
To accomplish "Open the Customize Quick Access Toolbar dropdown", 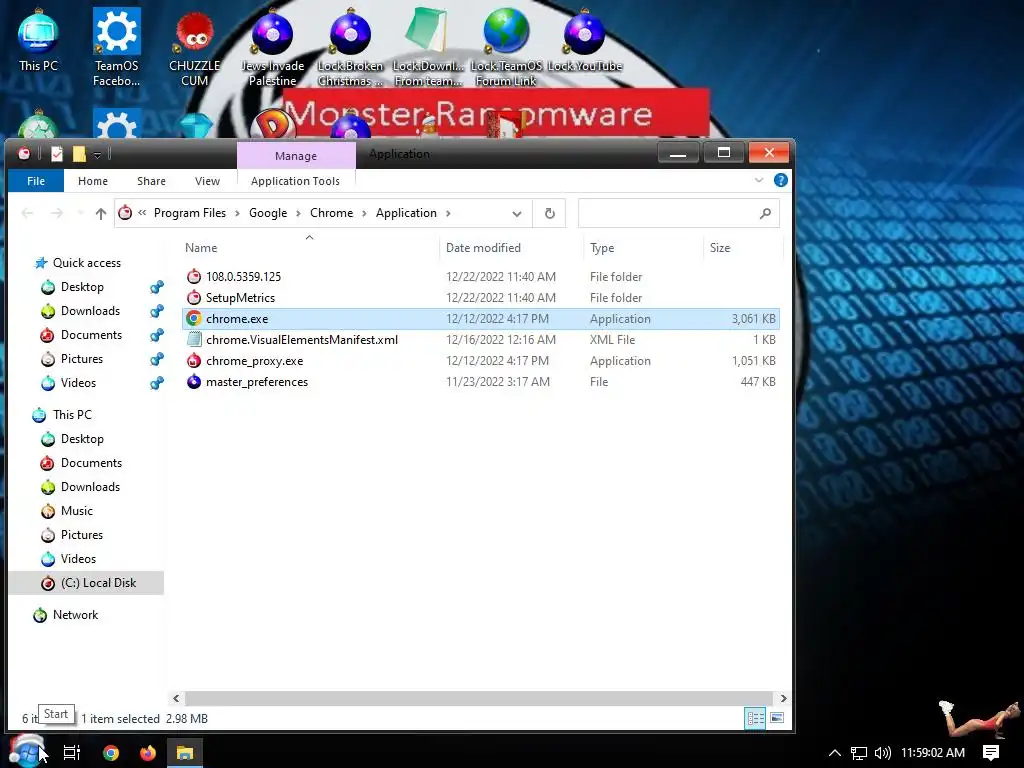I will click(x=97, y=155).
